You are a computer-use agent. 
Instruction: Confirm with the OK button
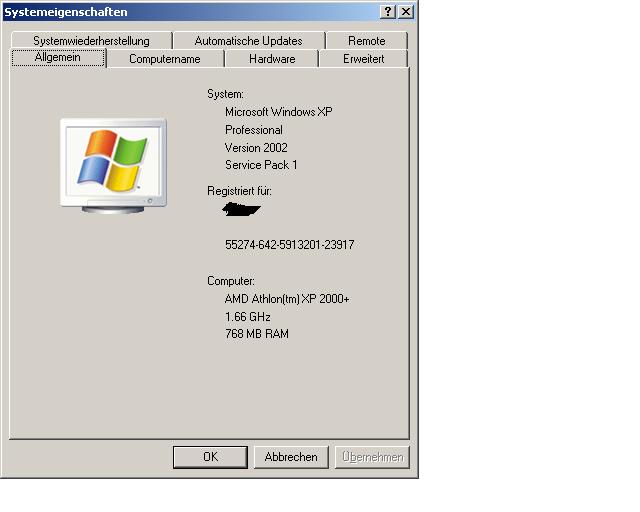pos(210,457)
